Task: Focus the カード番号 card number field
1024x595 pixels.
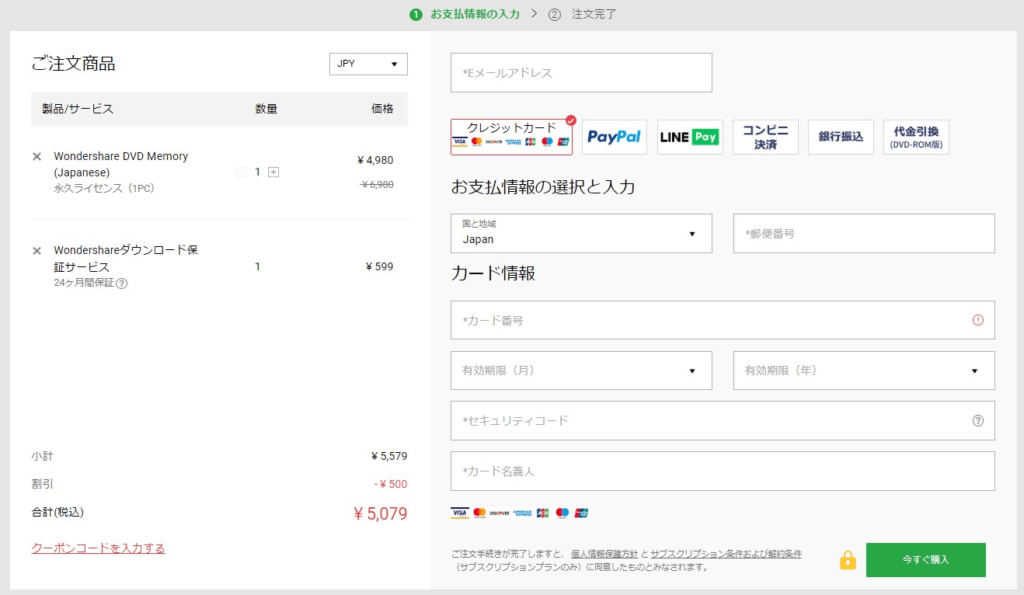Action: [722, 320]
